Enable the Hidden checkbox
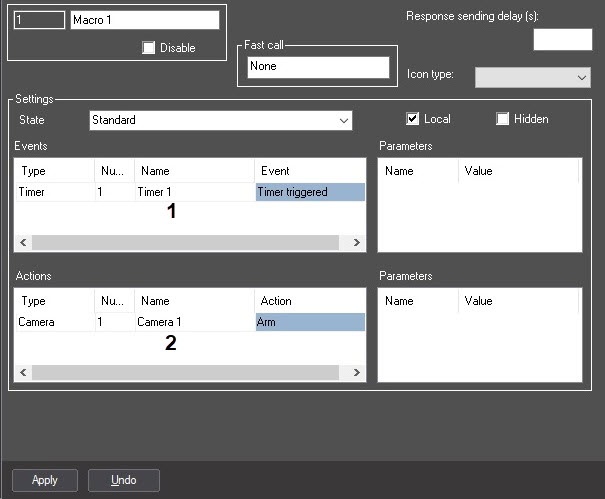605x499 pixels. [502, 119]
